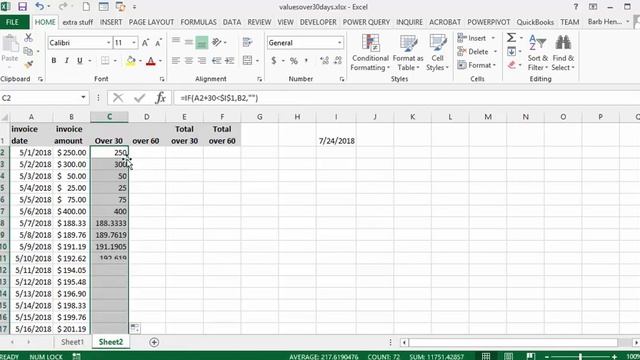Open Sort & Filter menu

[x=538, y=53]
